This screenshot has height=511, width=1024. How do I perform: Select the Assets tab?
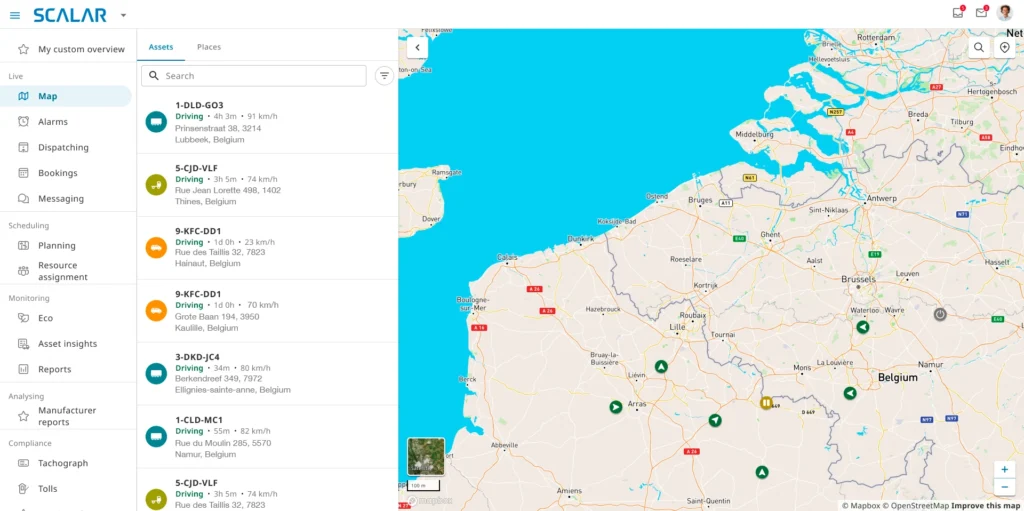161,47
